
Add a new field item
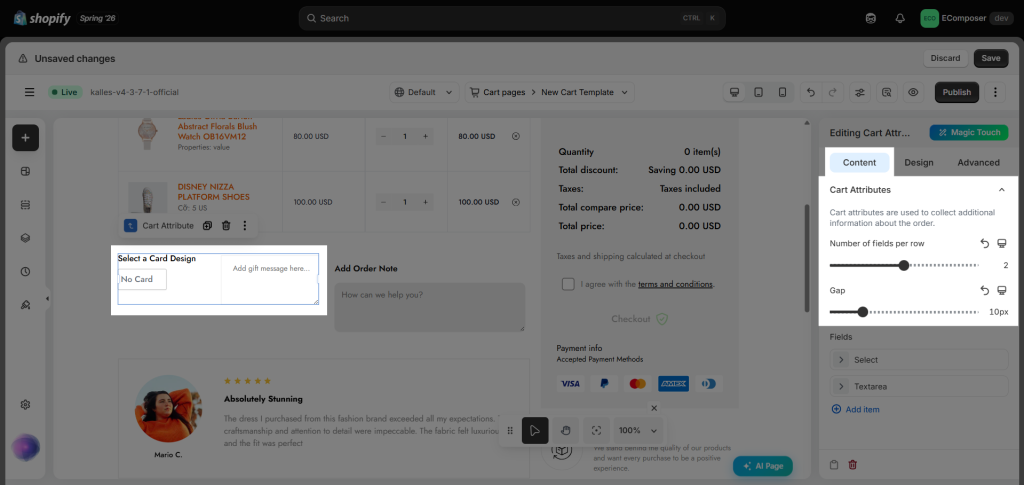click(x=856, y=409)
